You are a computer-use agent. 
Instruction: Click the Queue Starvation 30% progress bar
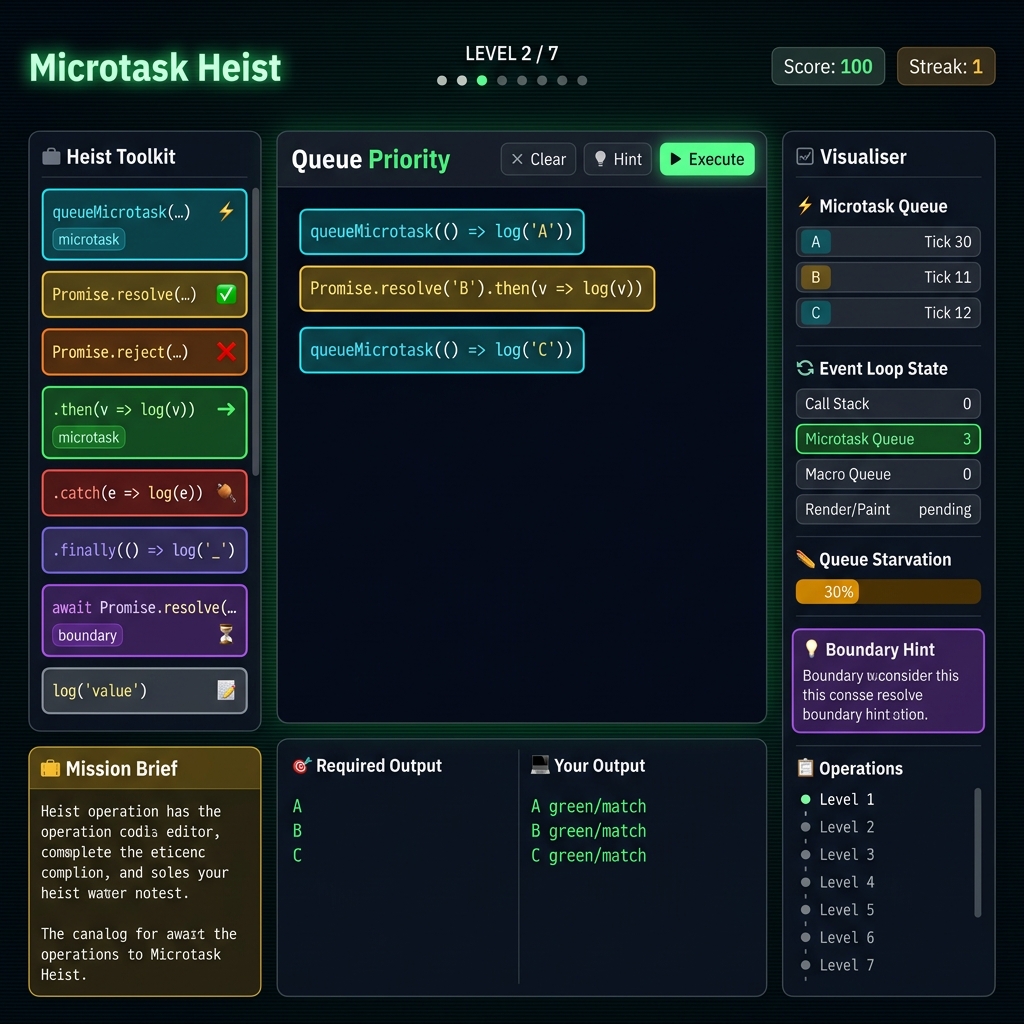point(888,592)
